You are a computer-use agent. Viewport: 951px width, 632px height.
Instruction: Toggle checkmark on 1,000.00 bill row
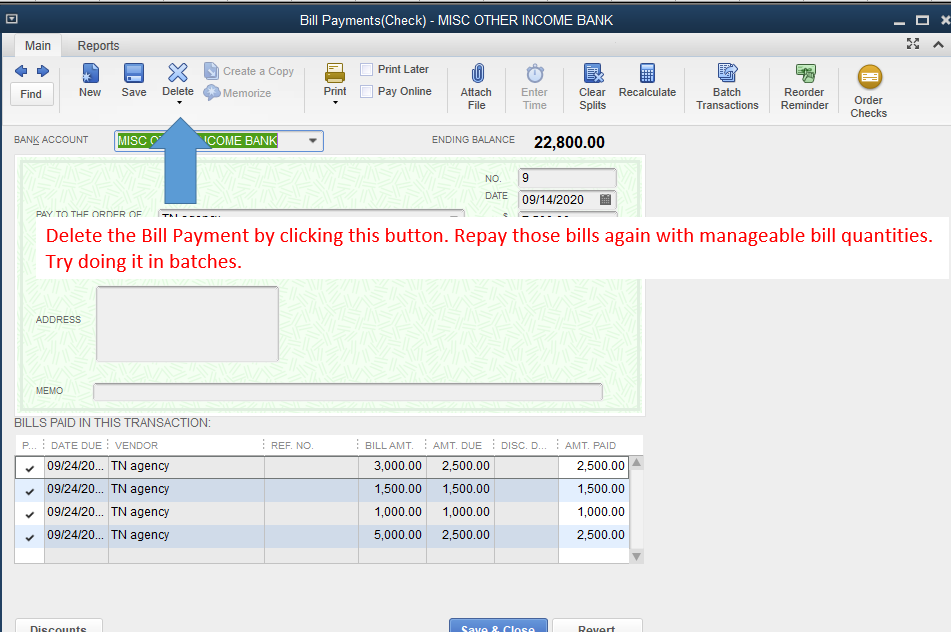click(x=30, y=514)
